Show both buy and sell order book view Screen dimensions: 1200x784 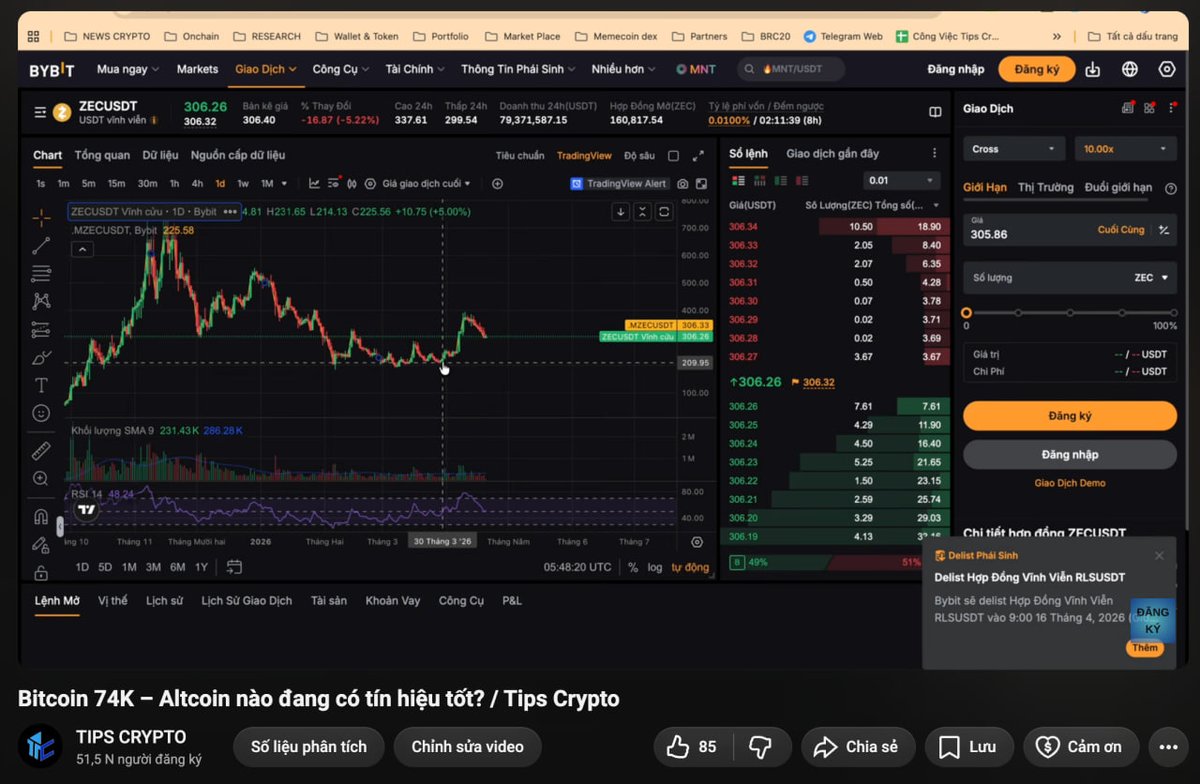coord(739,181)
